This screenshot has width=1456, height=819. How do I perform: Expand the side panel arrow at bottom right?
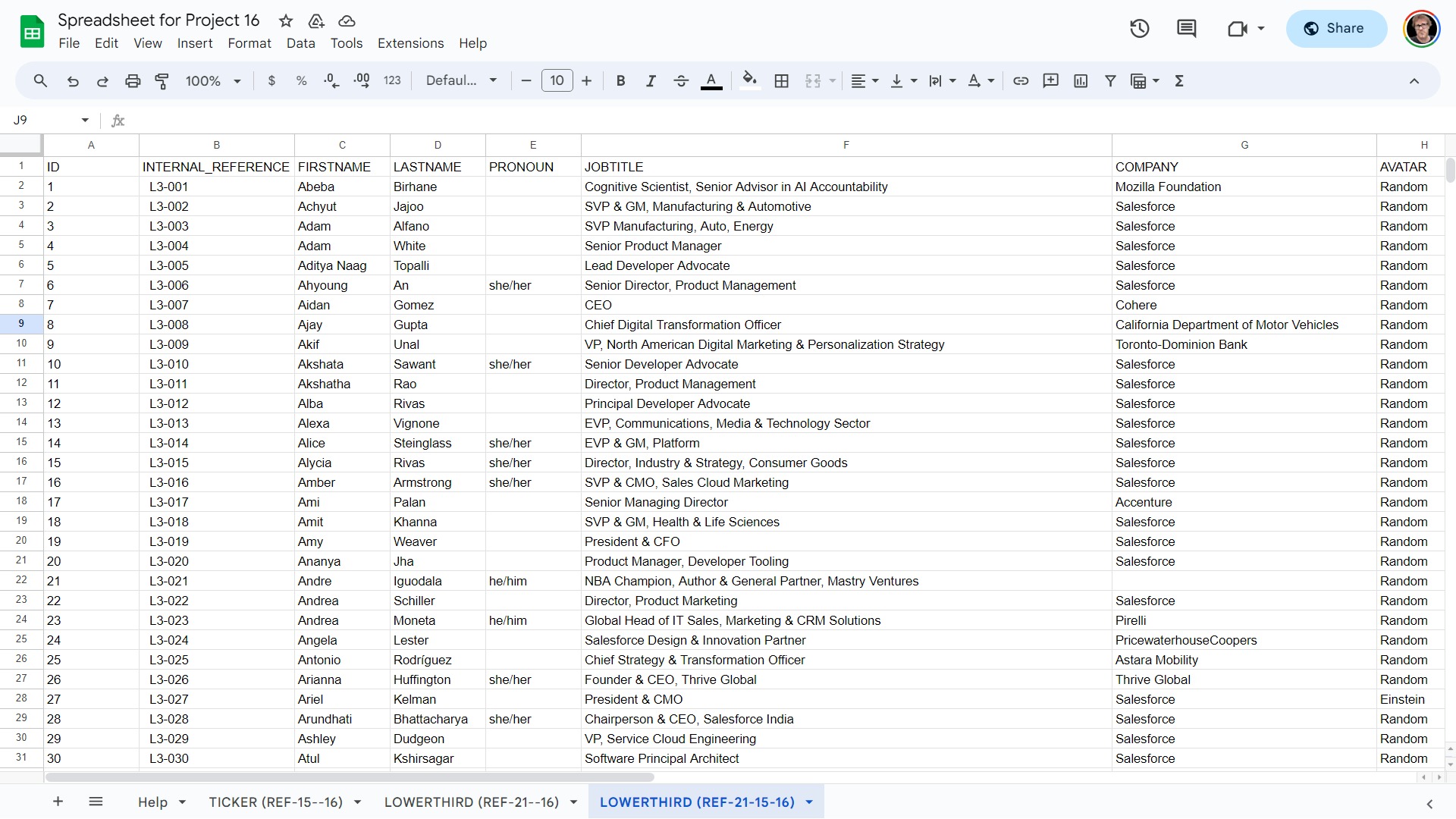[1429, 804]
